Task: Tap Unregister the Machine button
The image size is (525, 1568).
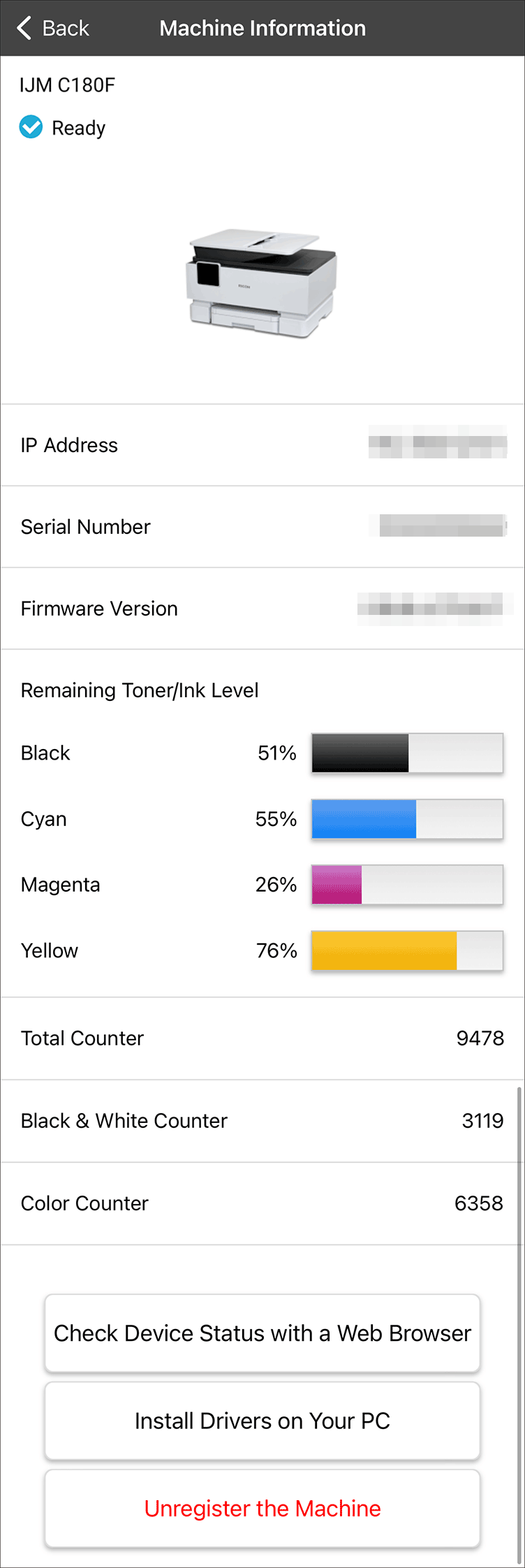Action: 262,1508
